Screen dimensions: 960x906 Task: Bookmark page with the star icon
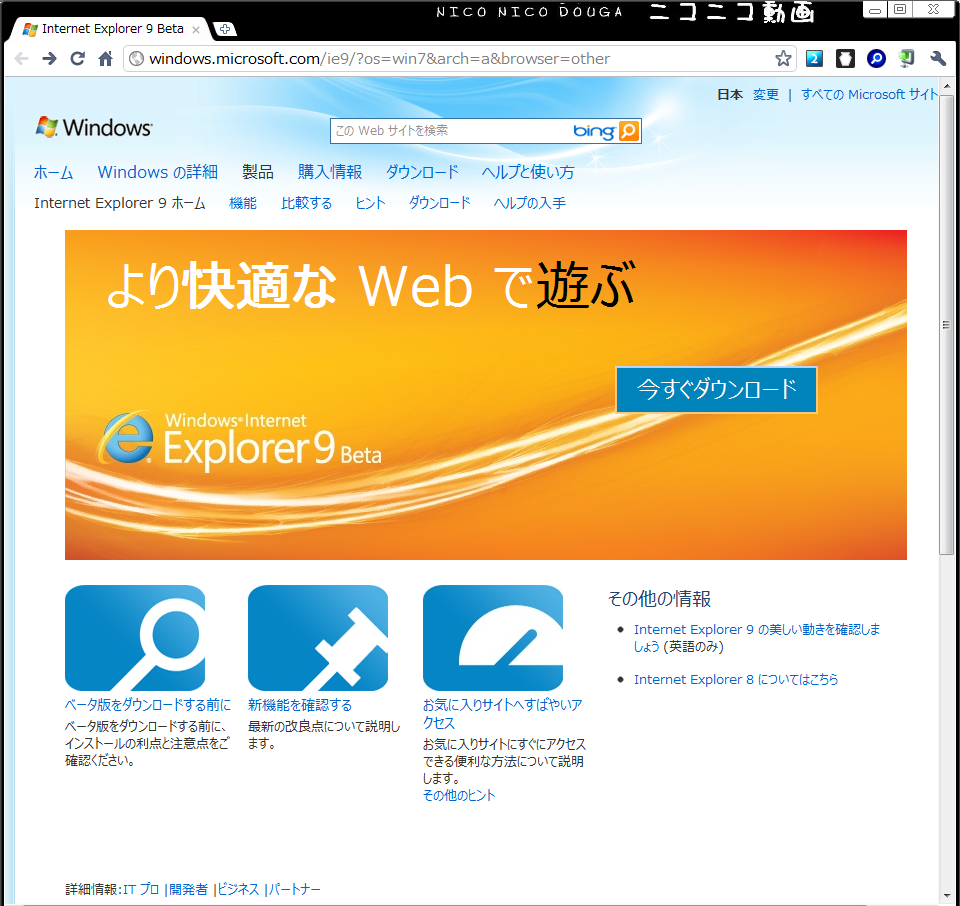[783, 59]
